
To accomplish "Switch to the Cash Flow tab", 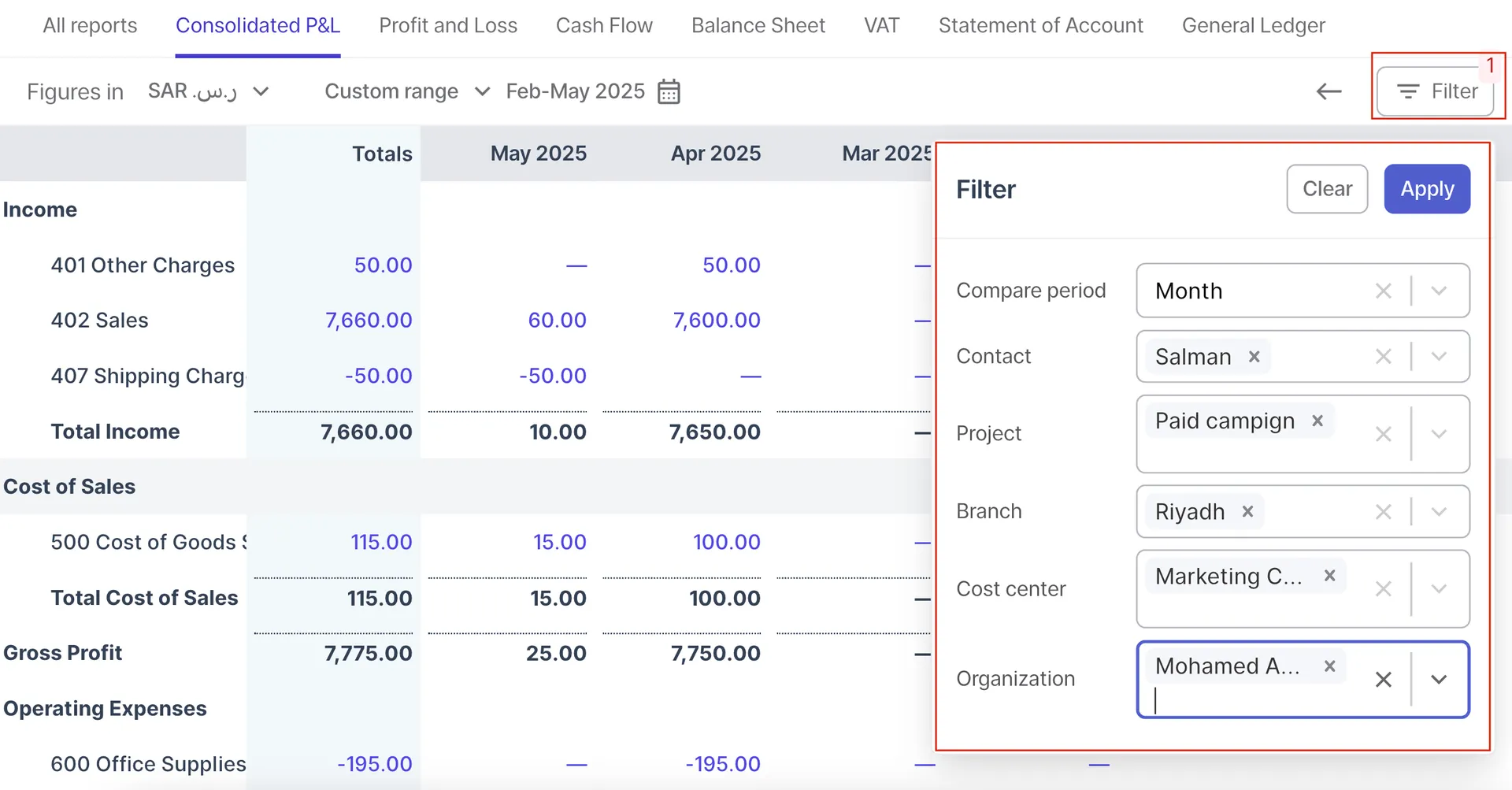I will (x=605, y=25).
